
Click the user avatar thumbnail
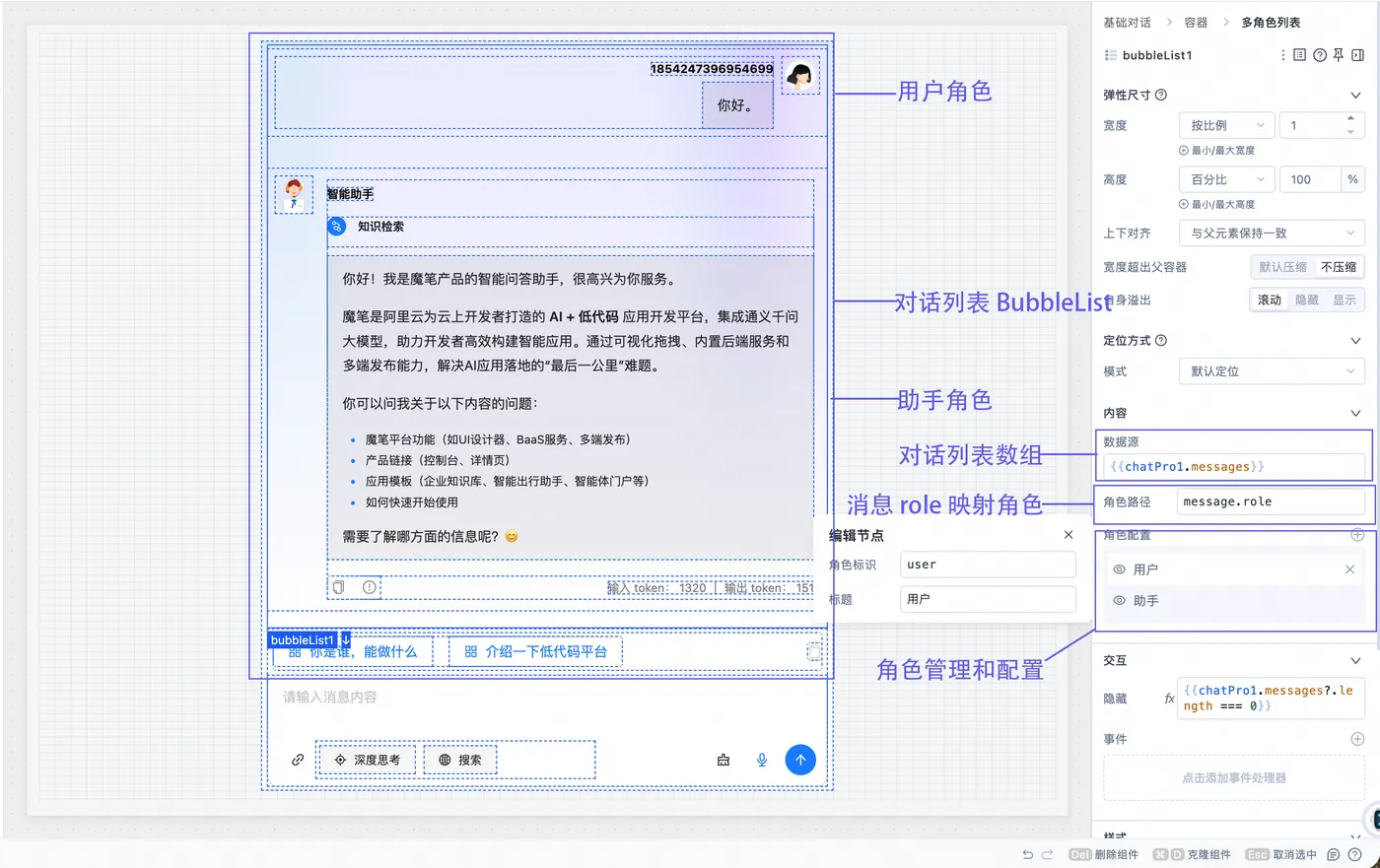point(800,75)
